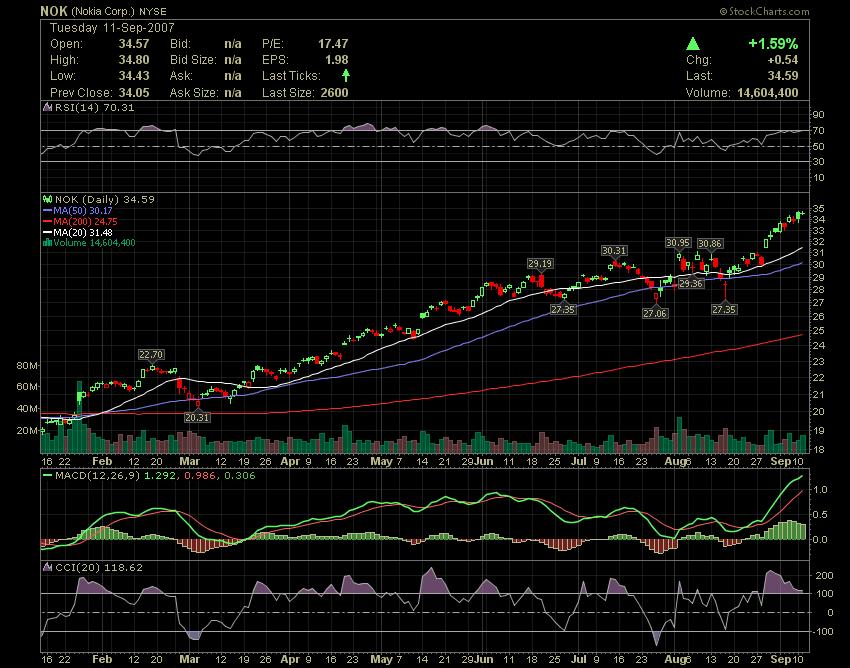Click the High value 34.80

[x=134, y=60]
